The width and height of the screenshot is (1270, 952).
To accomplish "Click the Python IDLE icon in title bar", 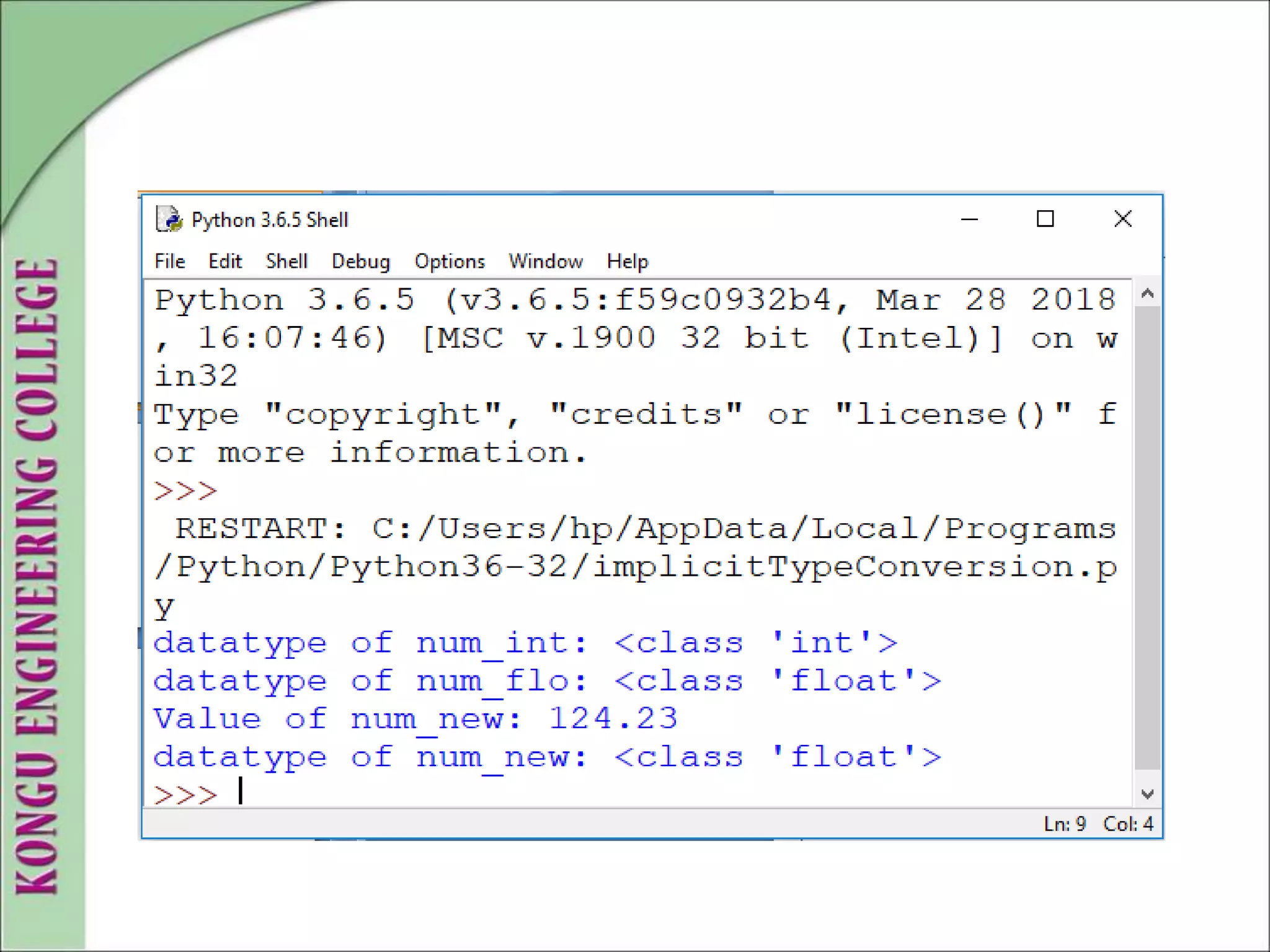I will pyautogui.click(x=169, y=219).
